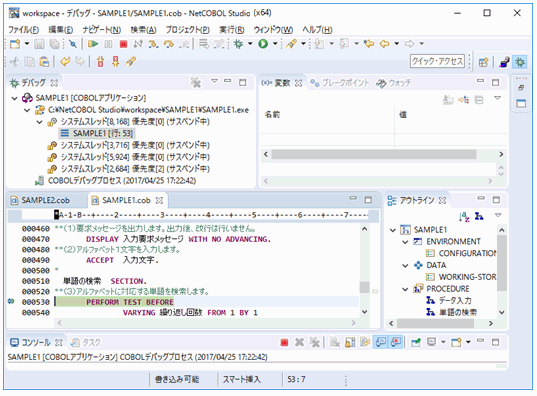537x396 pixels.
Task: Click the green Run button in toolbar
Action: 263,44
